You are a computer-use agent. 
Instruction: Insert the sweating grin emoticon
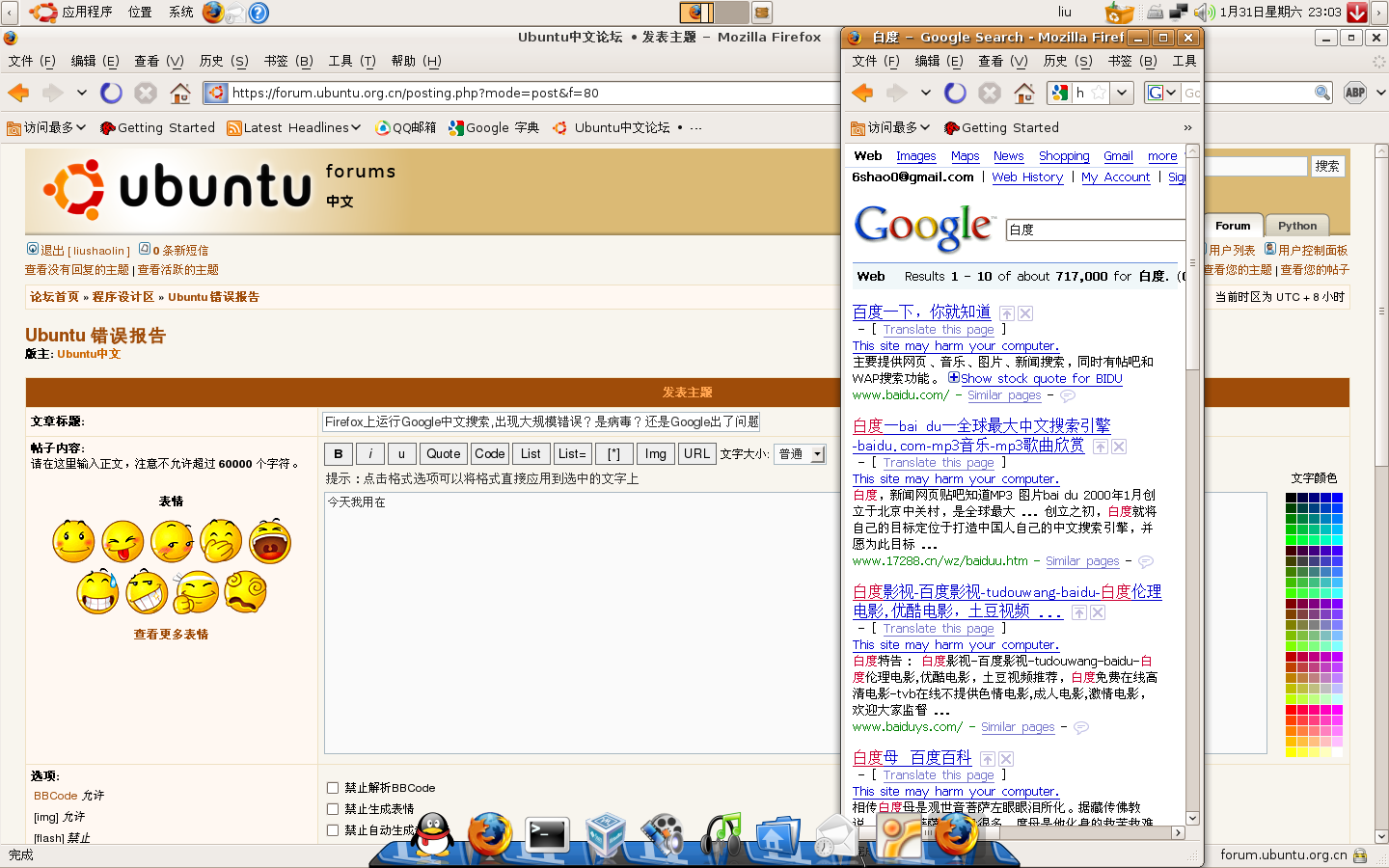(97, 591)
